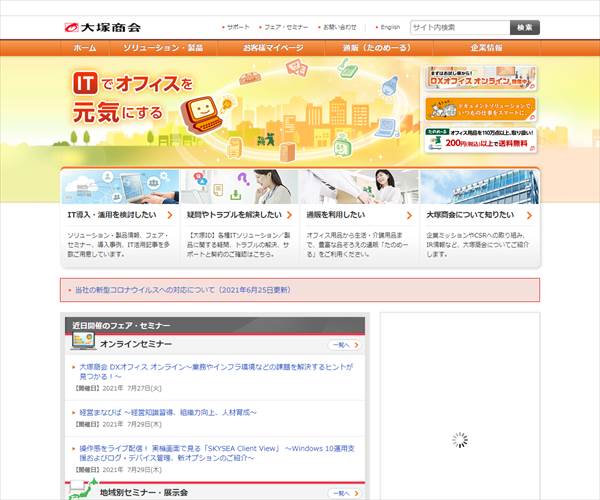This screenshot has height=500, width=600.
Task: Focus the サイト内検索 search field
Action: click(460, 28)
